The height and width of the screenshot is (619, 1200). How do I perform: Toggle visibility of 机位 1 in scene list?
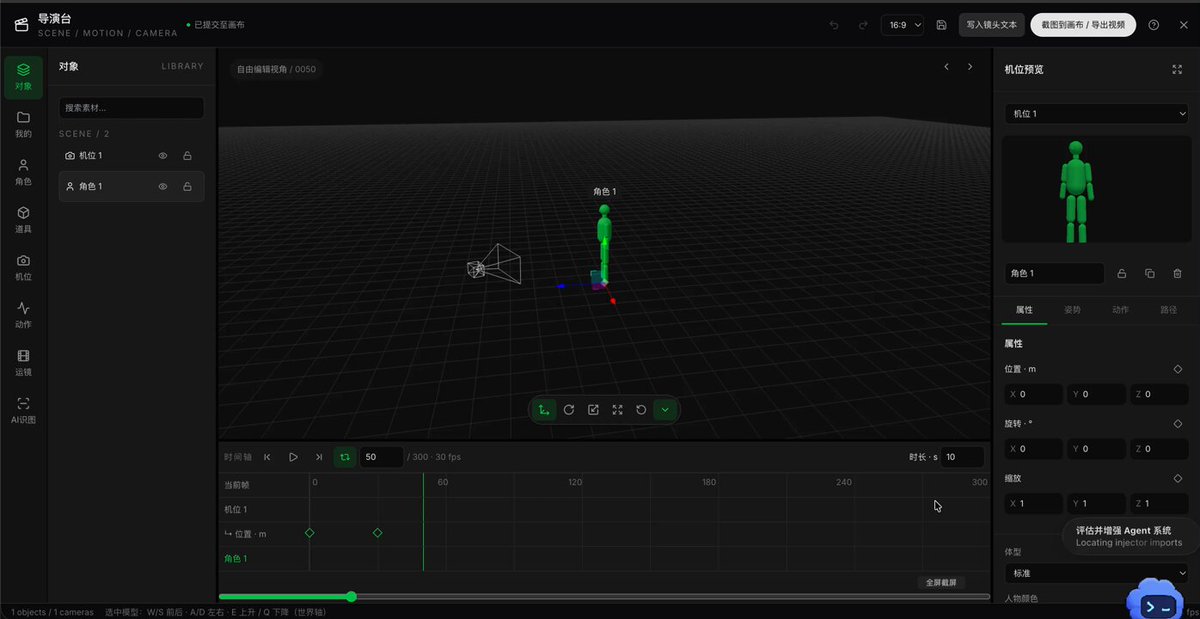[163, 156]
